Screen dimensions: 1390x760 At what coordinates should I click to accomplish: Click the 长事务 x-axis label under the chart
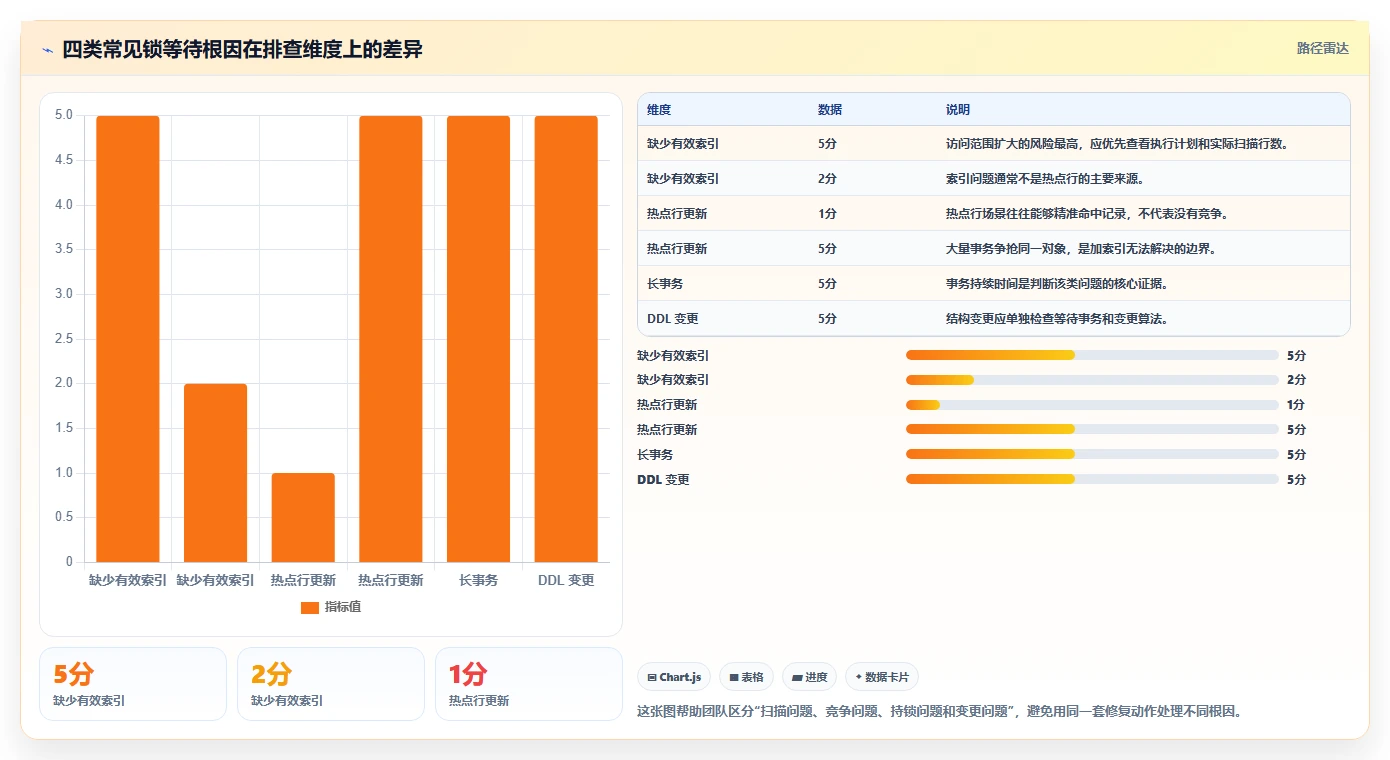click(478, 580)
